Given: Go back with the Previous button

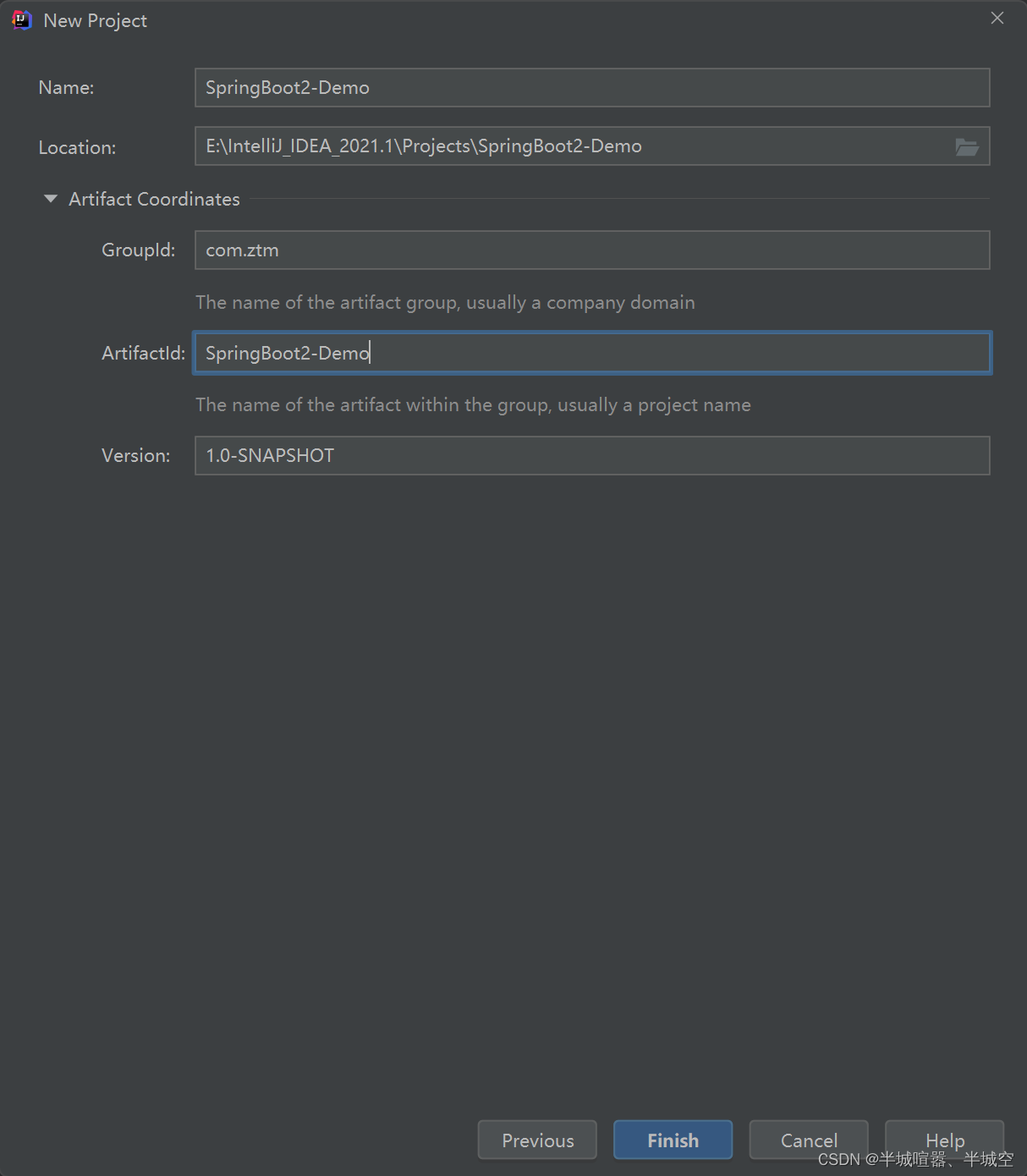Looking at the screenshot, I should (x=537, y=1140).
